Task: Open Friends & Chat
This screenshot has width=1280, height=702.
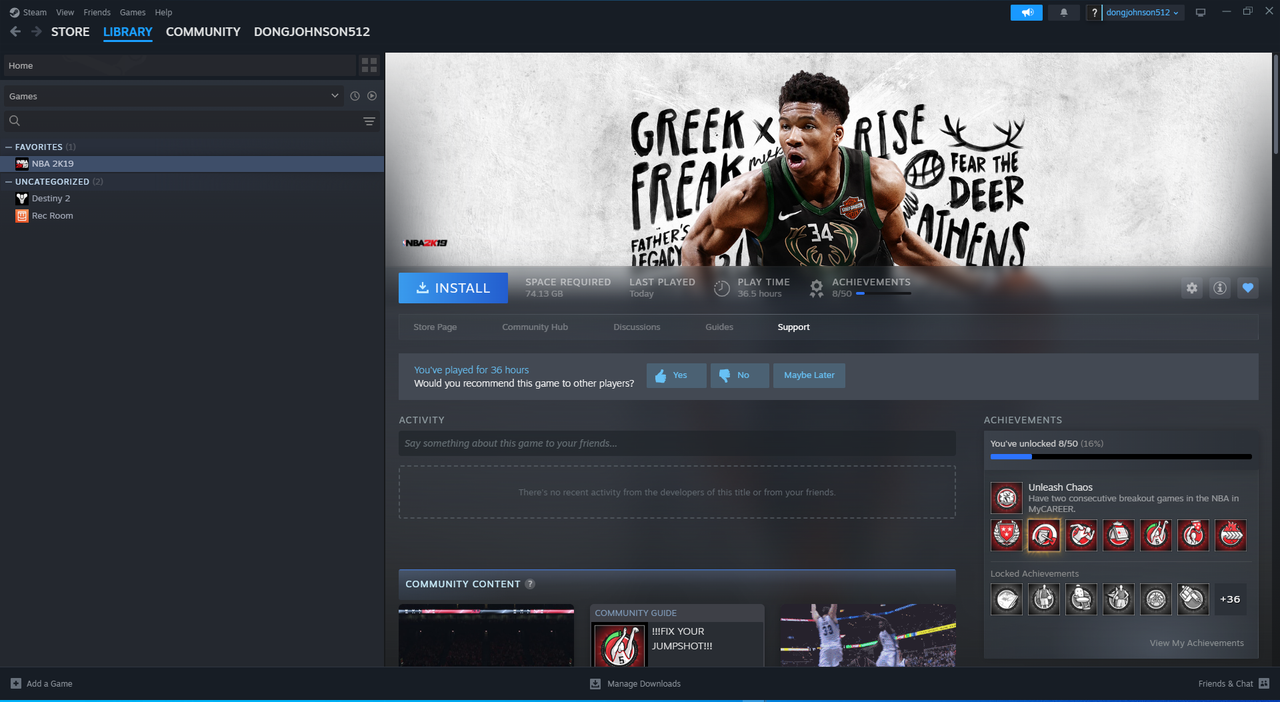Action: click(1233, 684)
